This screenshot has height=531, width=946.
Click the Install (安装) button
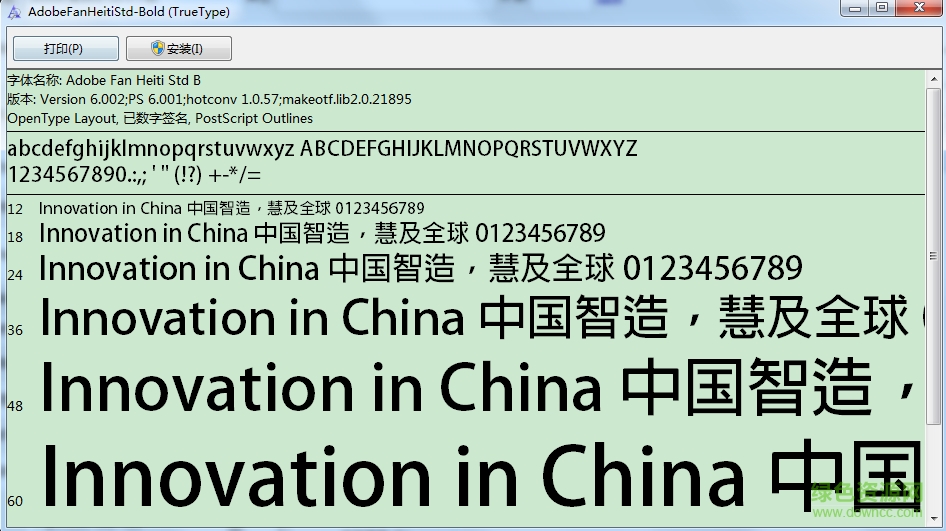tap(179, 49)
